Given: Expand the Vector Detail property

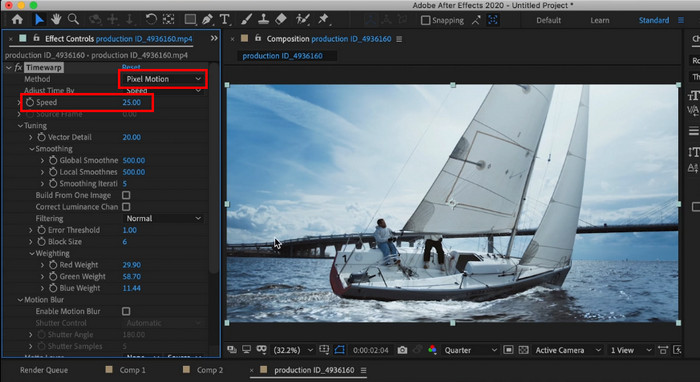Looking at the screenshot, I should [x=31, y=137].
